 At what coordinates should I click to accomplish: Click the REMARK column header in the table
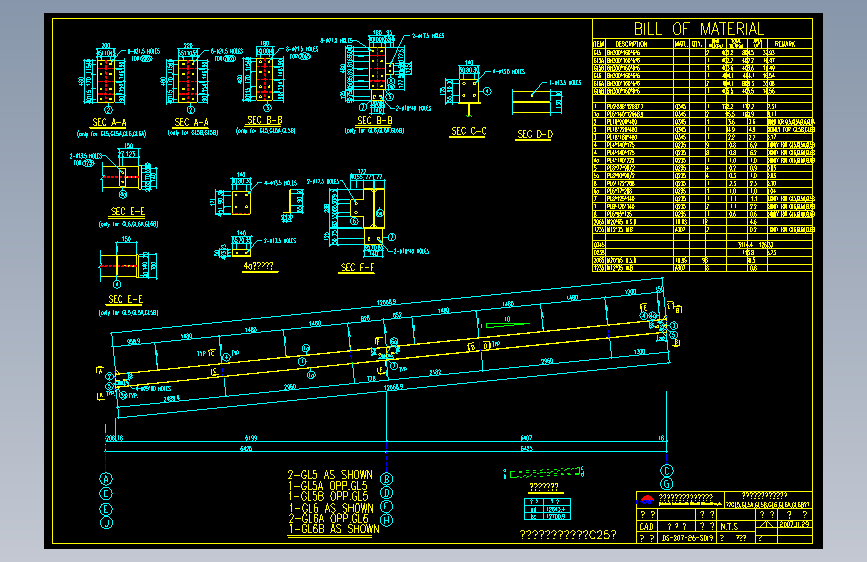pos(785,44)
